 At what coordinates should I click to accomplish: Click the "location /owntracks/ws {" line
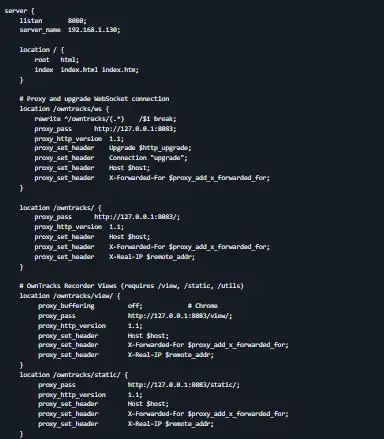coord(64,109)
